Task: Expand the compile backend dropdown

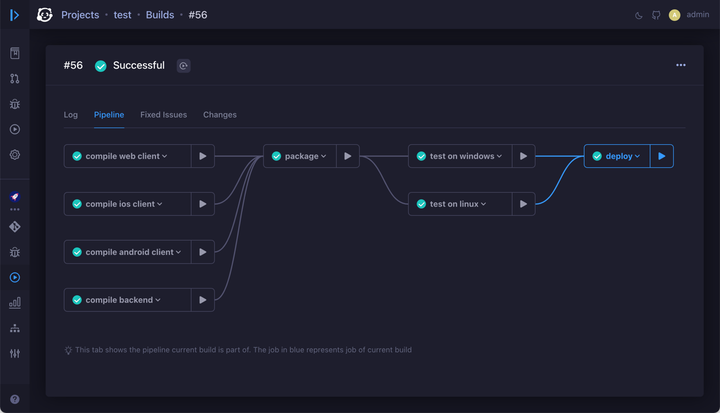Action: click(158, 300)
